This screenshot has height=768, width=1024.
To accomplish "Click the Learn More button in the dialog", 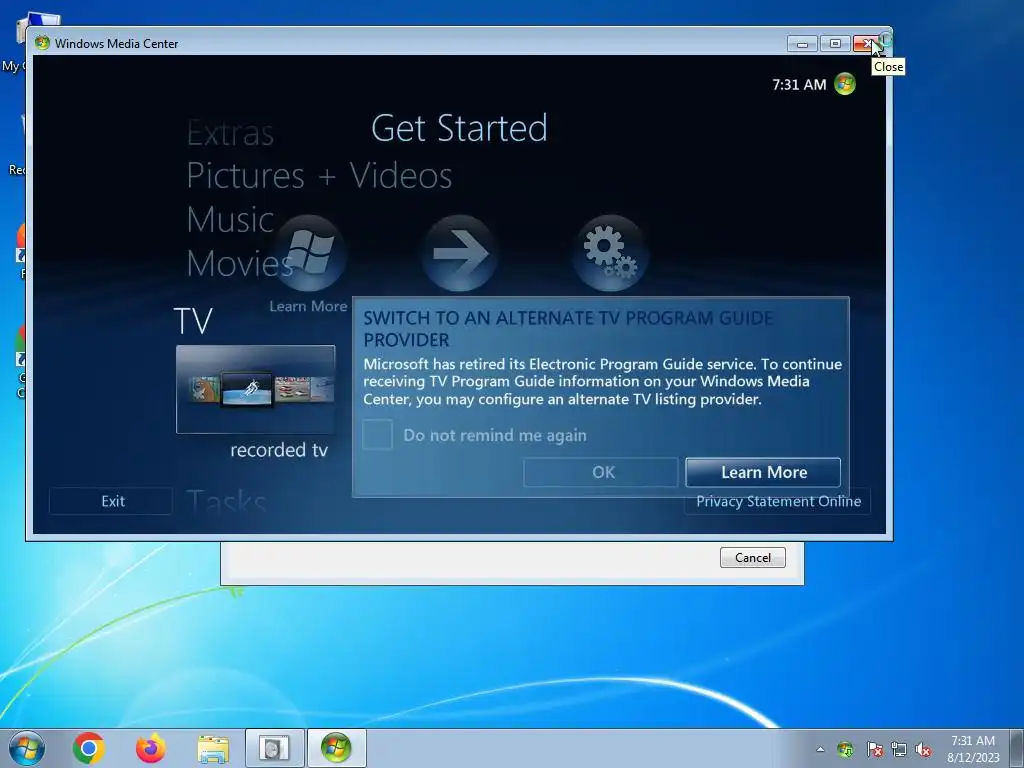I will [763, 472].
